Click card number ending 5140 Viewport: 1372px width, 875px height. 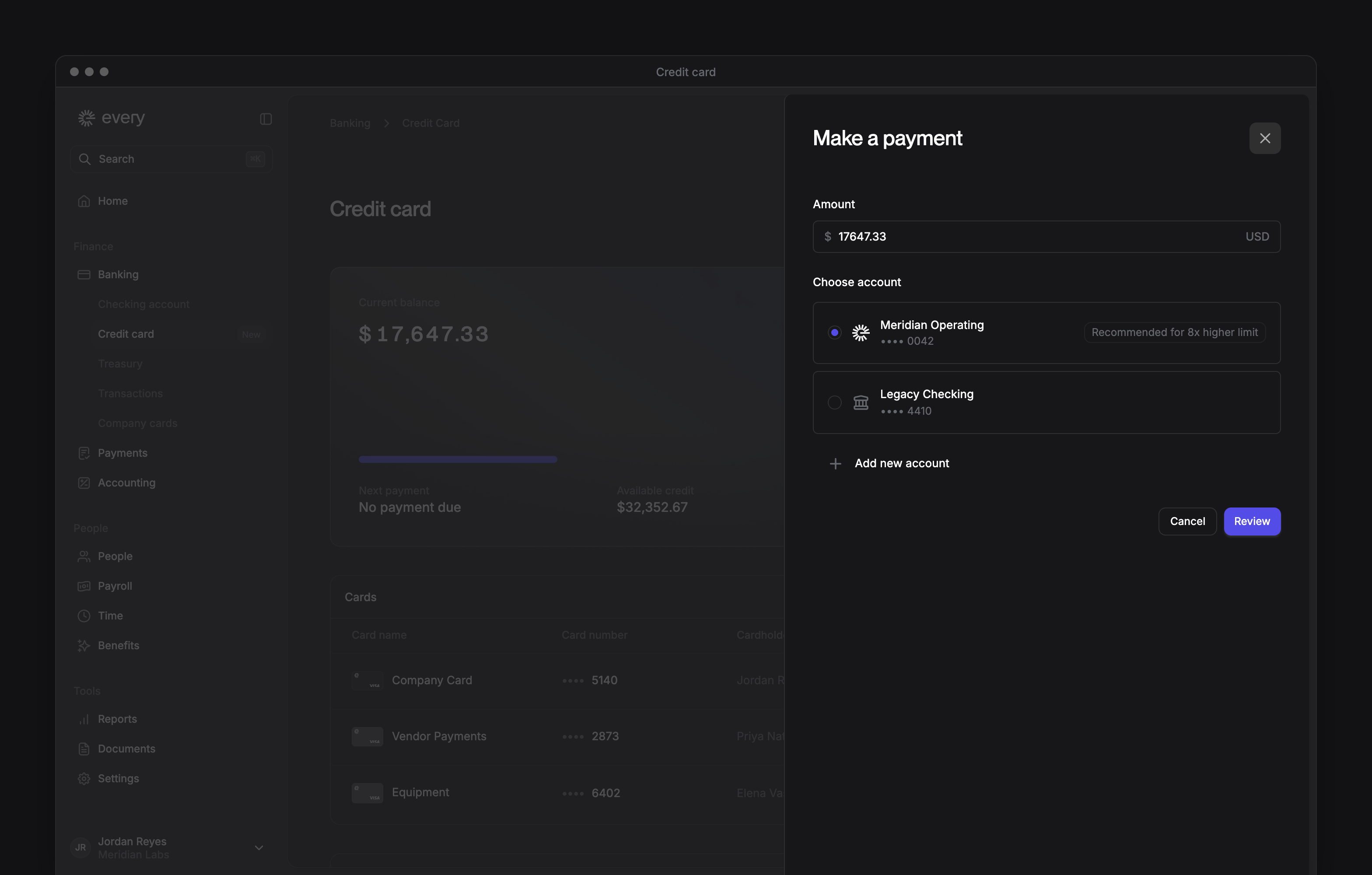click(590, 680)
